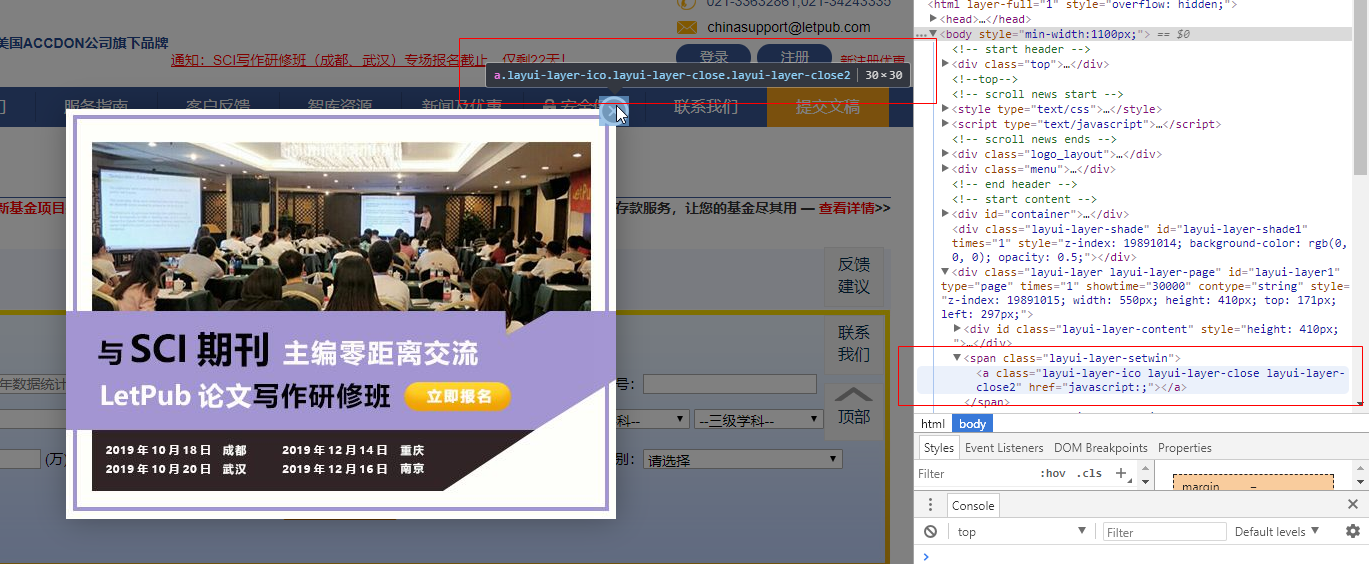Click the console prompt line
The image size is (1369, 564).
[x=1141, y=556]
